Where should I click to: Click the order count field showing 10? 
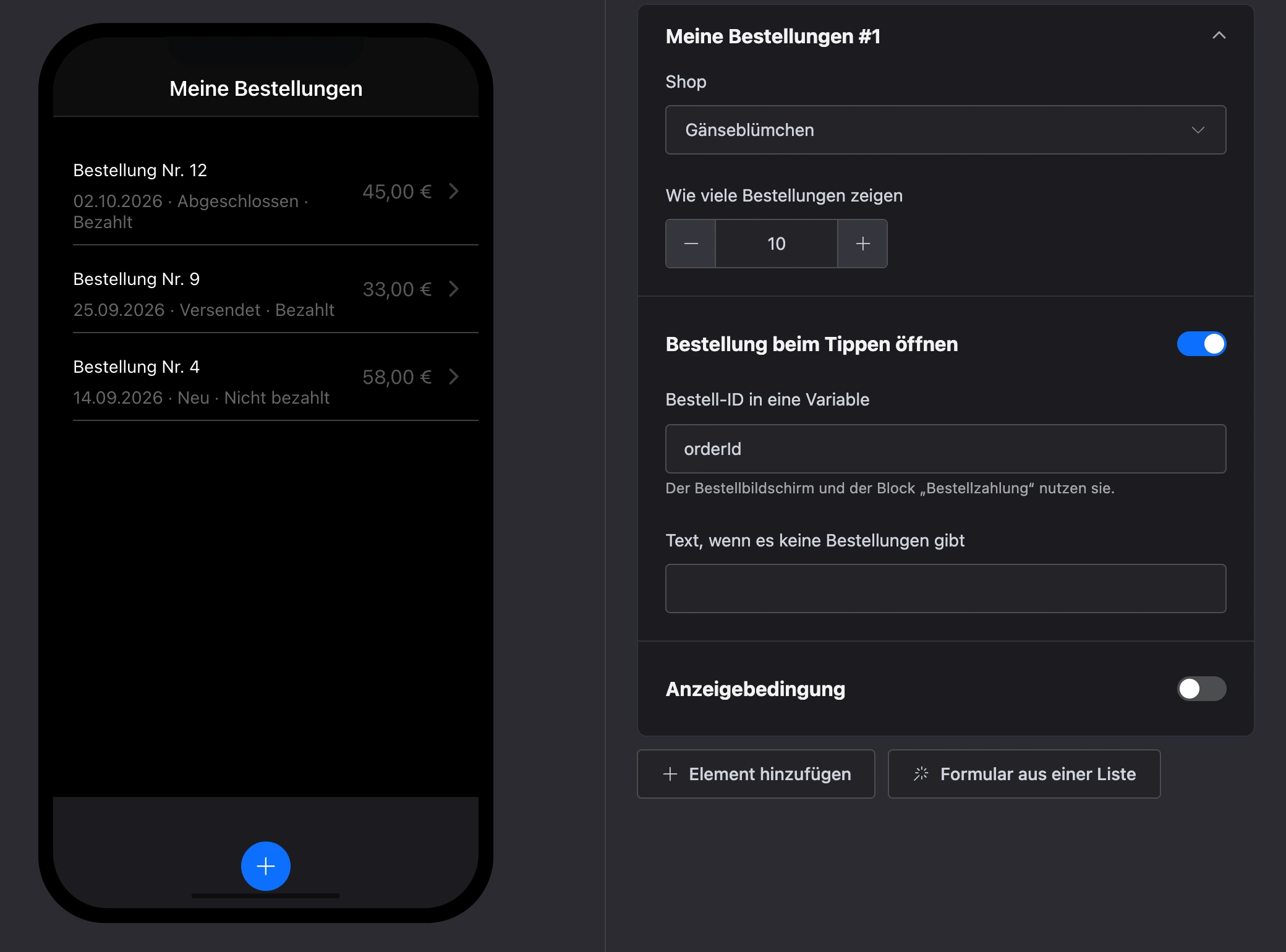click(x=777, y=244)
